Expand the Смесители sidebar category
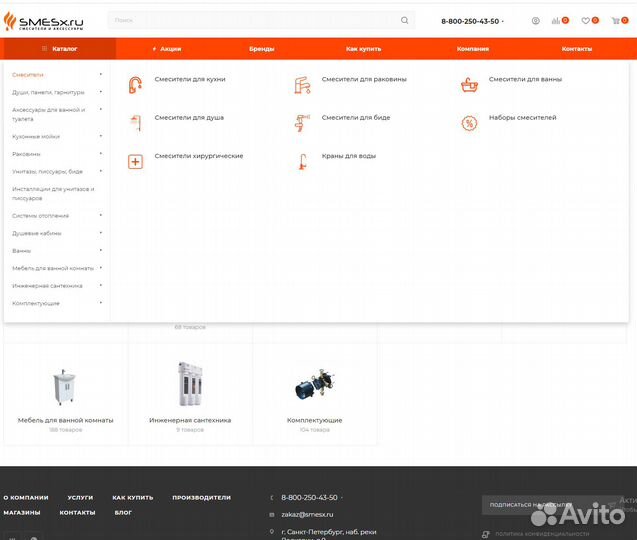637x540 pixels. pyautogui.click(x=100, y=74)
